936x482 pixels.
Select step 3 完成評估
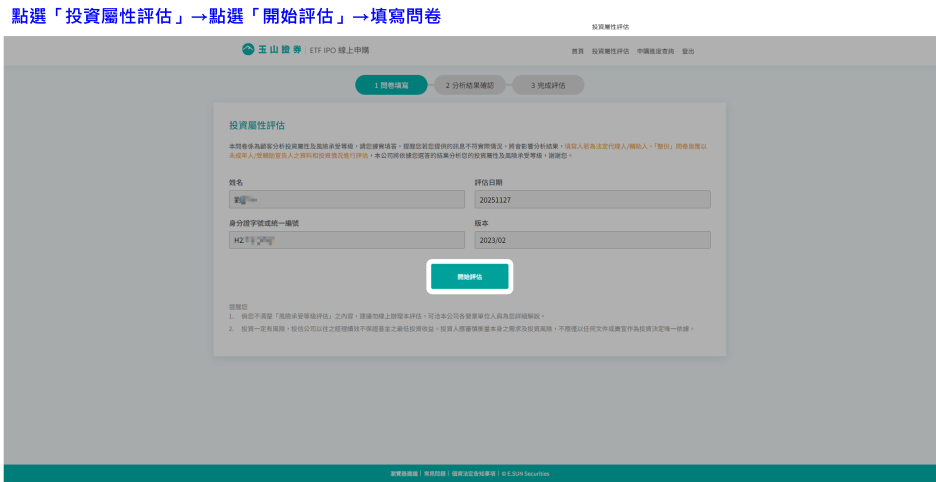coord(548,86)
